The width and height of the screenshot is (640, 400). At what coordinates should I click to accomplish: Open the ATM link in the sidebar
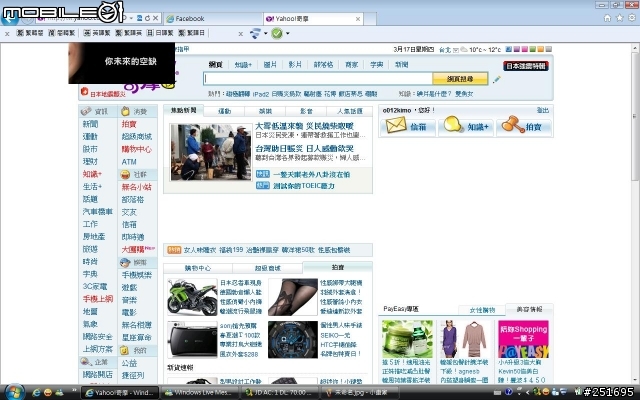click(129, 162)
